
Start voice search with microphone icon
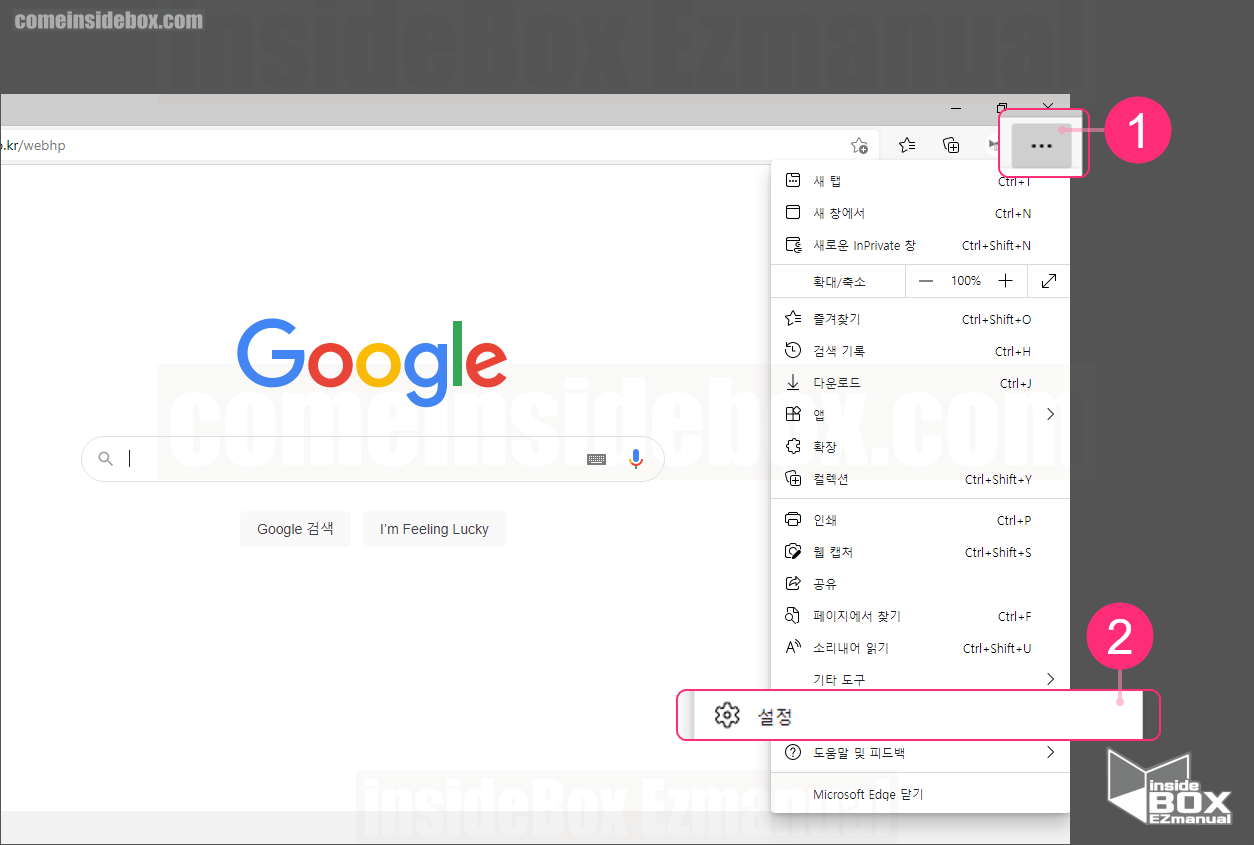[636, 459]
